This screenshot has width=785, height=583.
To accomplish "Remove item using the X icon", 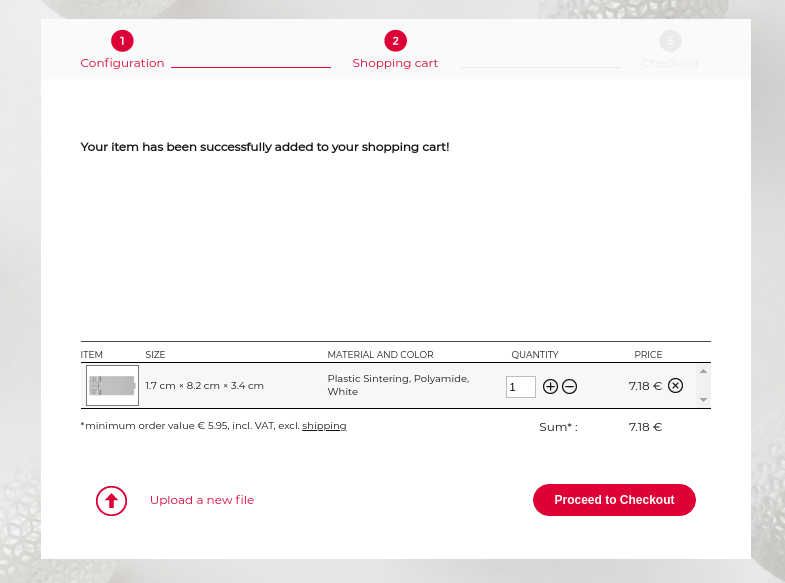I will (675, 385).
